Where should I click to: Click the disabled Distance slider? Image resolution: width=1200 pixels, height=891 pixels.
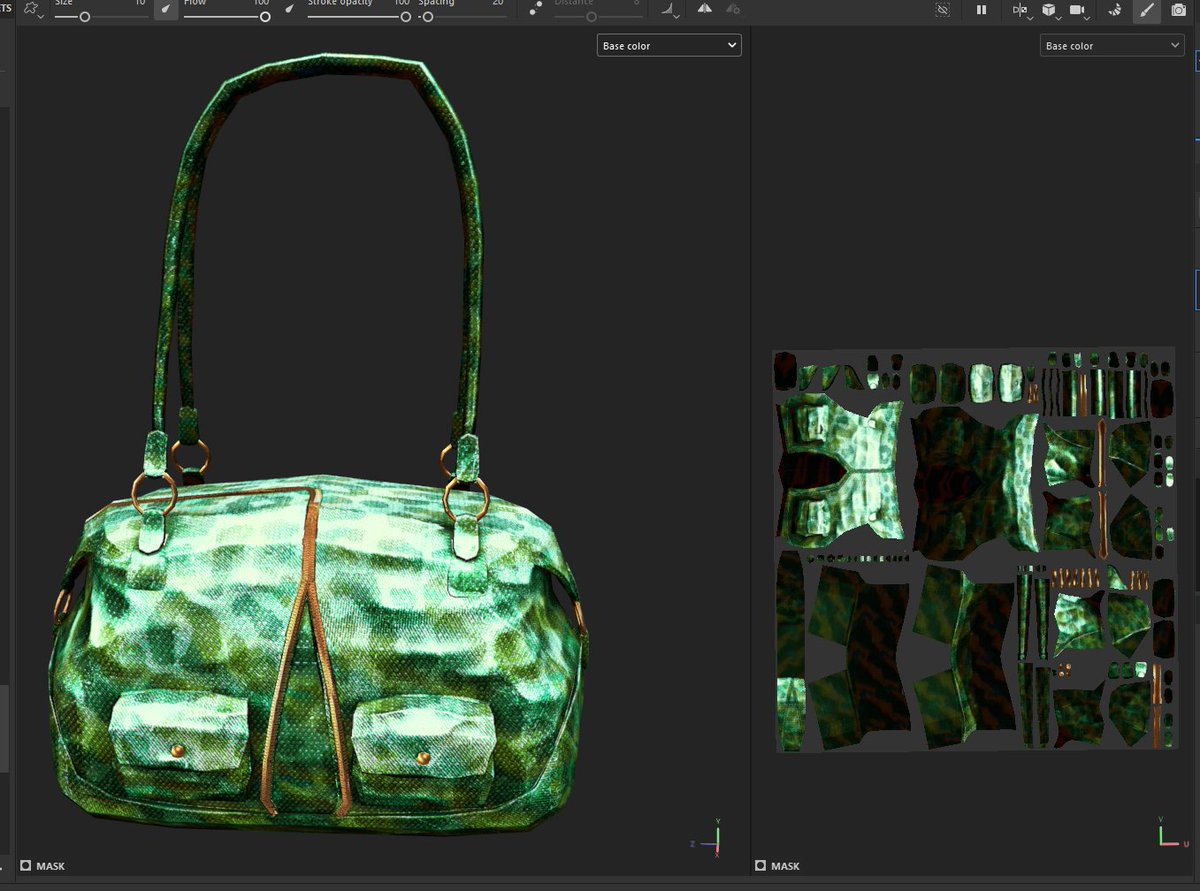click(597, 16)
